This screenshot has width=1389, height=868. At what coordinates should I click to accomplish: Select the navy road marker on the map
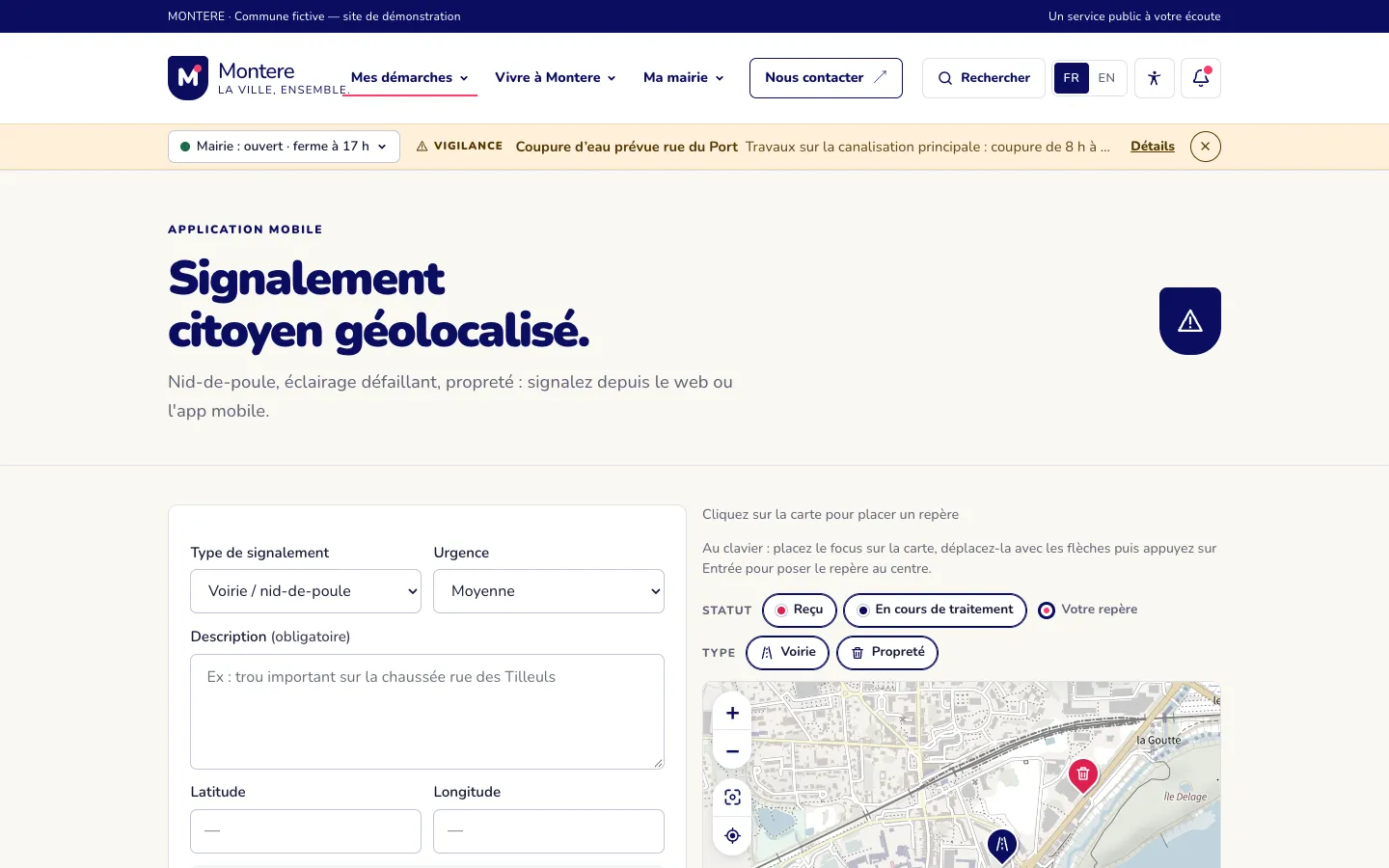tap(1002, 846)
